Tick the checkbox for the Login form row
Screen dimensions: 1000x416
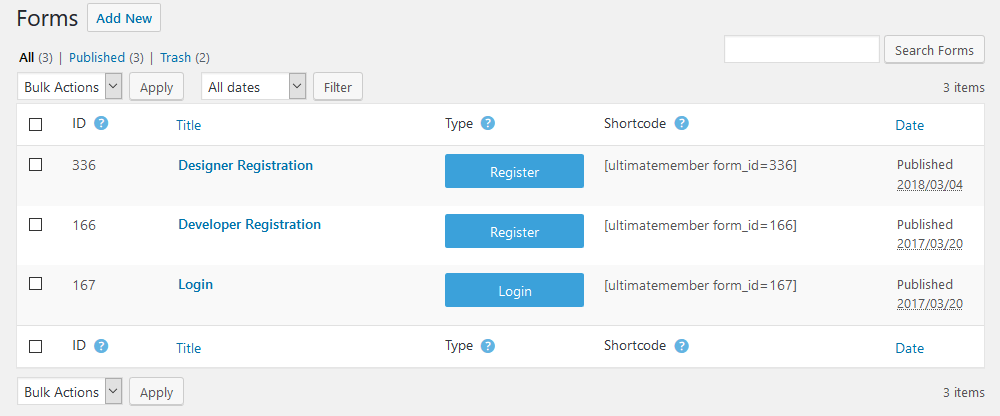36,284
